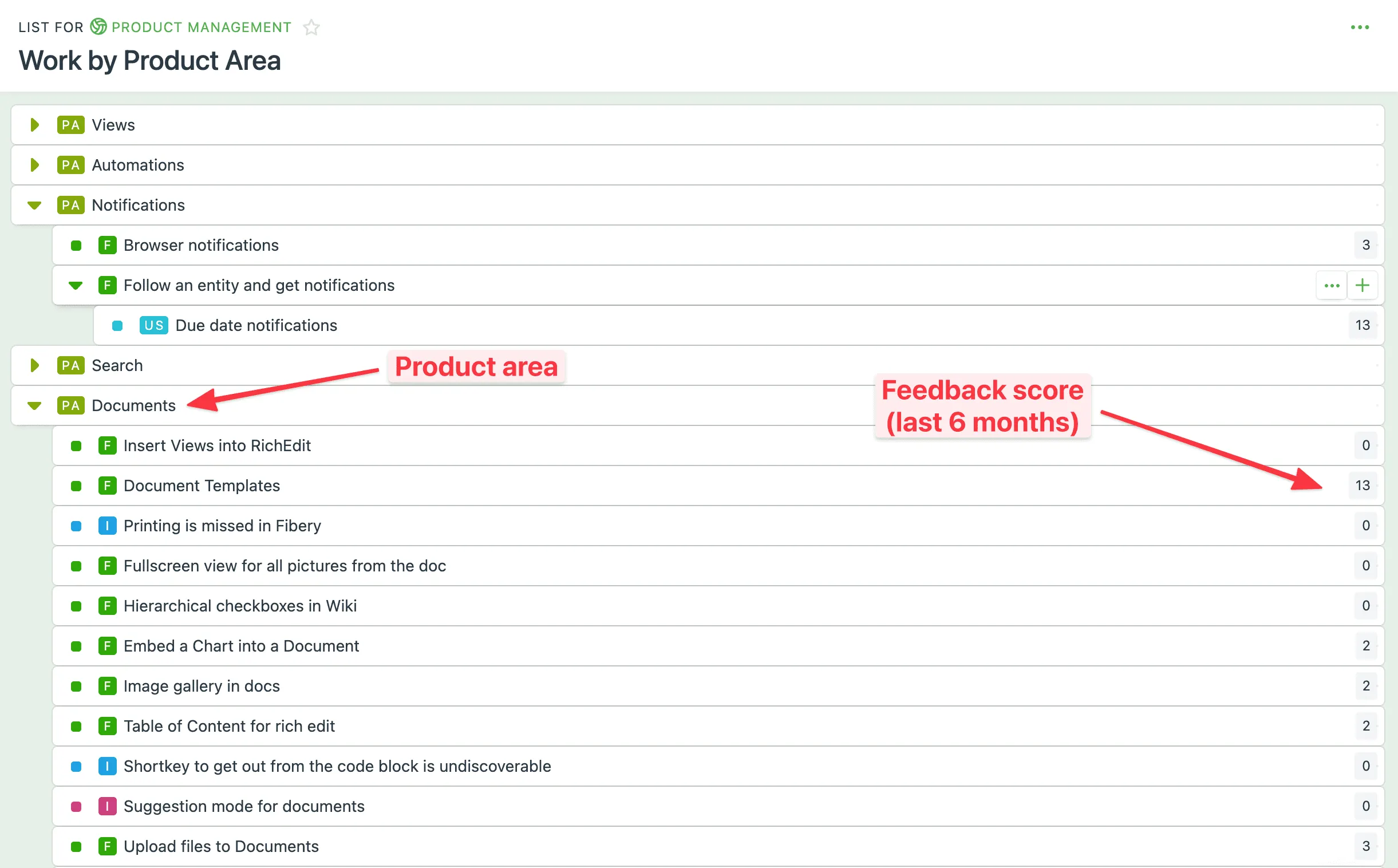Viewport: 1398px width, 868px height.
Task: Click US badge of Due date notifications
Action: pyautogui.click(x=154, y=325)
